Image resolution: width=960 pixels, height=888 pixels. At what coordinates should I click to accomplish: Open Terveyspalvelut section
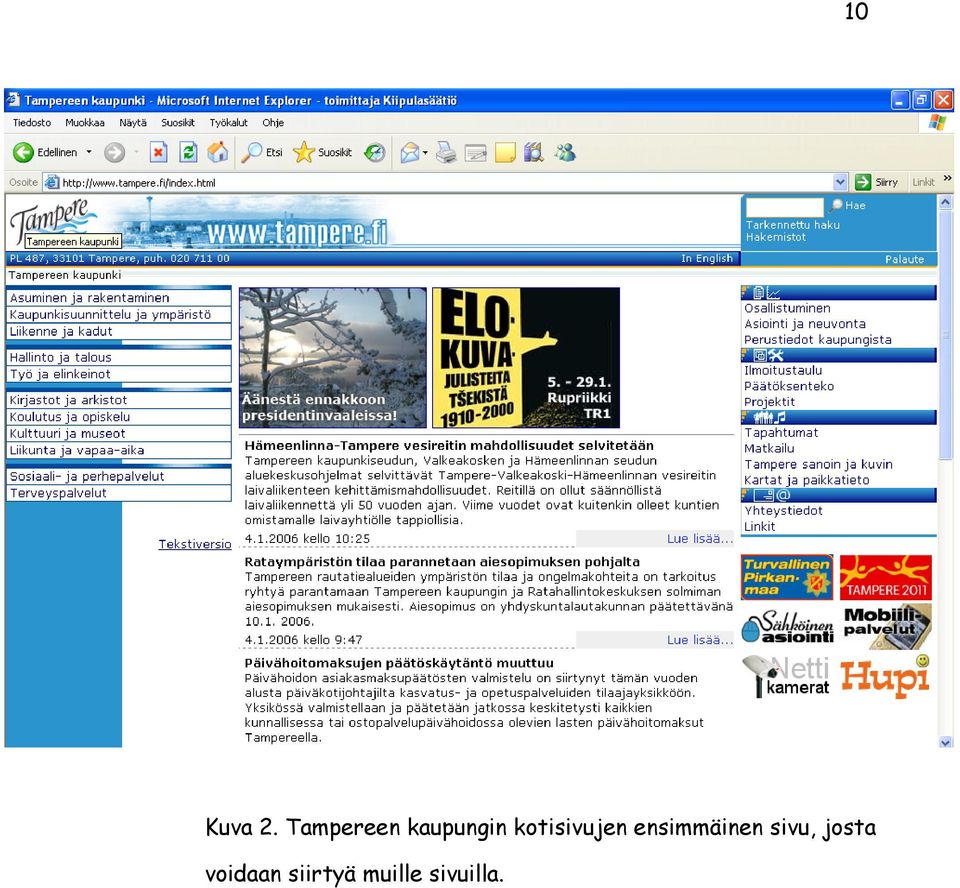pos(119,492)
